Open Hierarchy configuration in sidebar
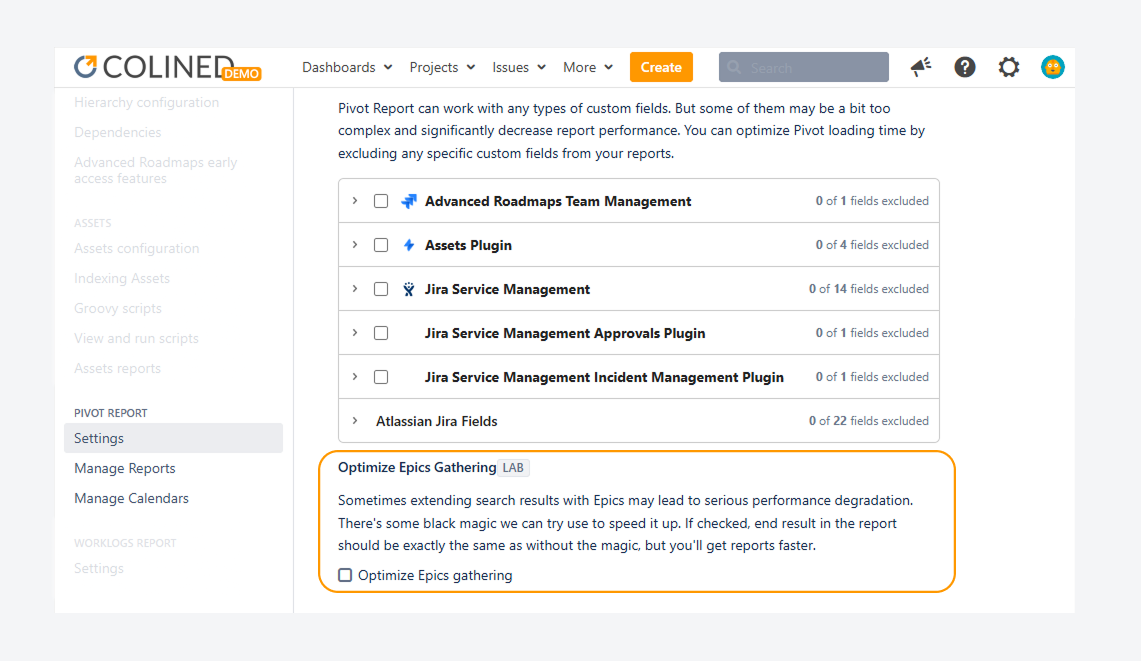The width and height of the screenshot is (1141, 661). (146, 103)
